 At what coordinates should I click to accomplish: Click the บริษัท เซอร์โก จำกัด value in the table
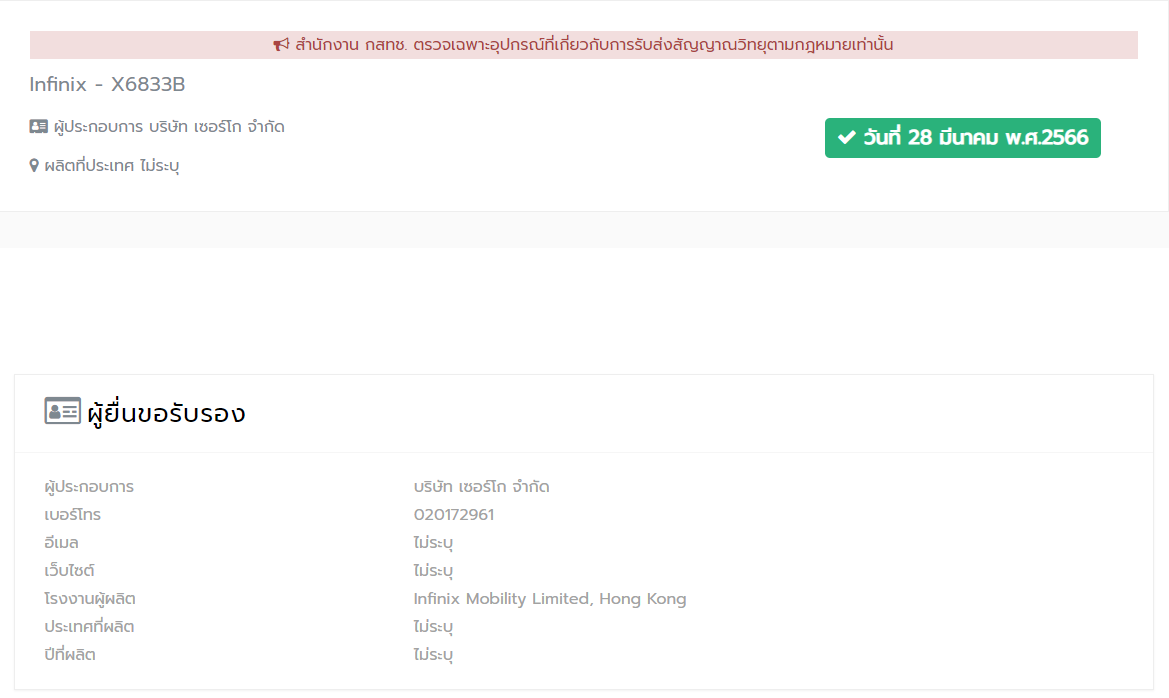coord(481,487)
